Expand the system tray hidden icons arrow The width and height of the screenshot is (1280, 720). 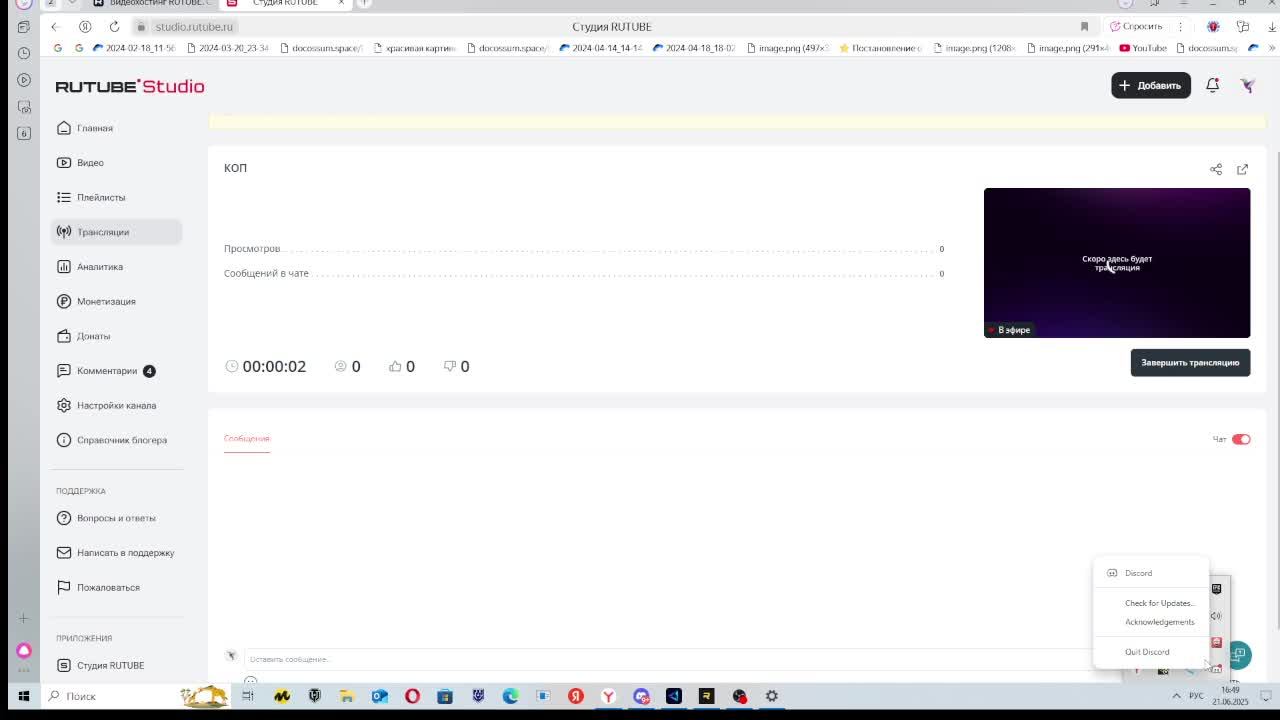(x=1176, y=696)
